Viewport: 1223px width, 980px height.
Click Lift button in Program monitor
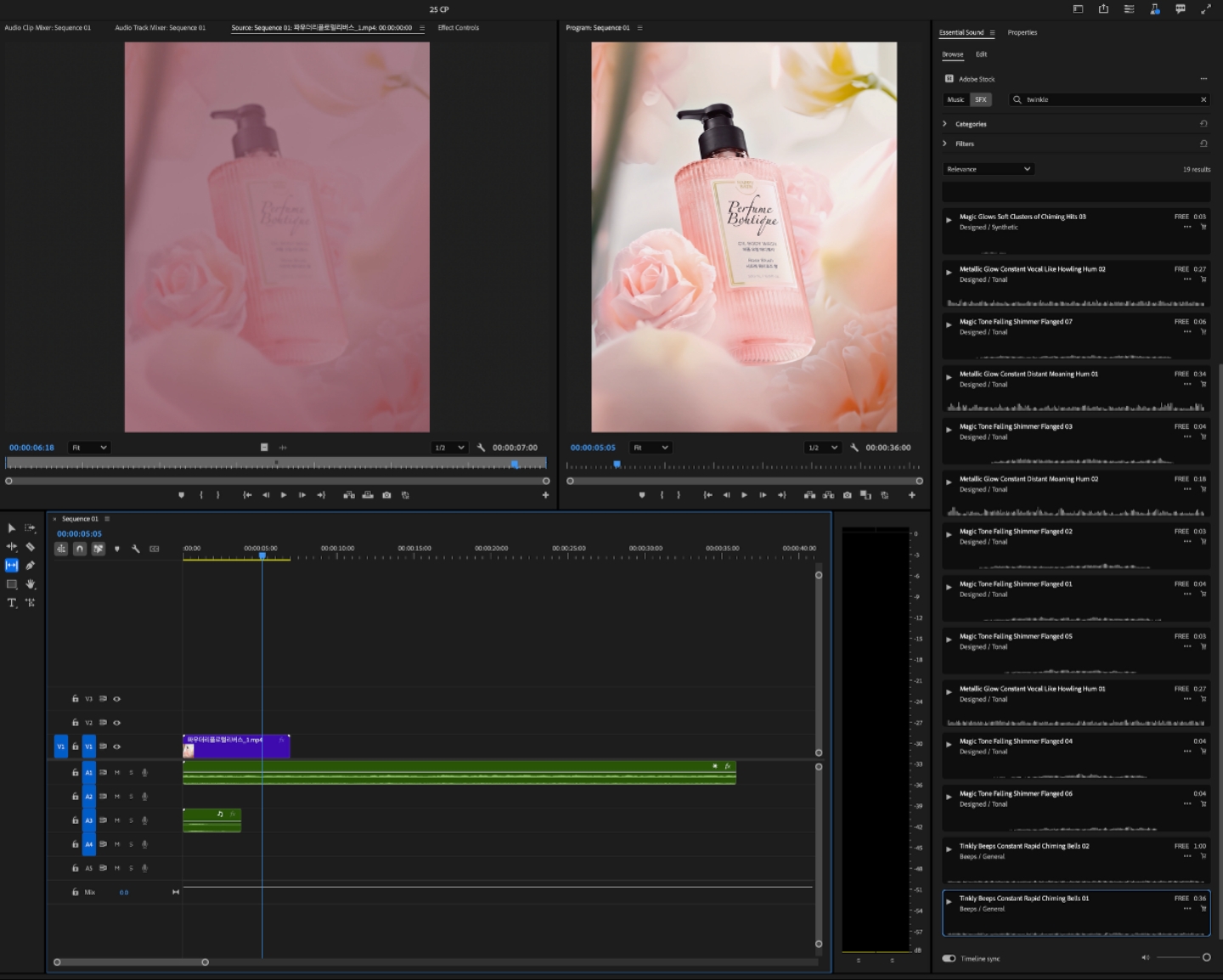[x=809, y=495]
